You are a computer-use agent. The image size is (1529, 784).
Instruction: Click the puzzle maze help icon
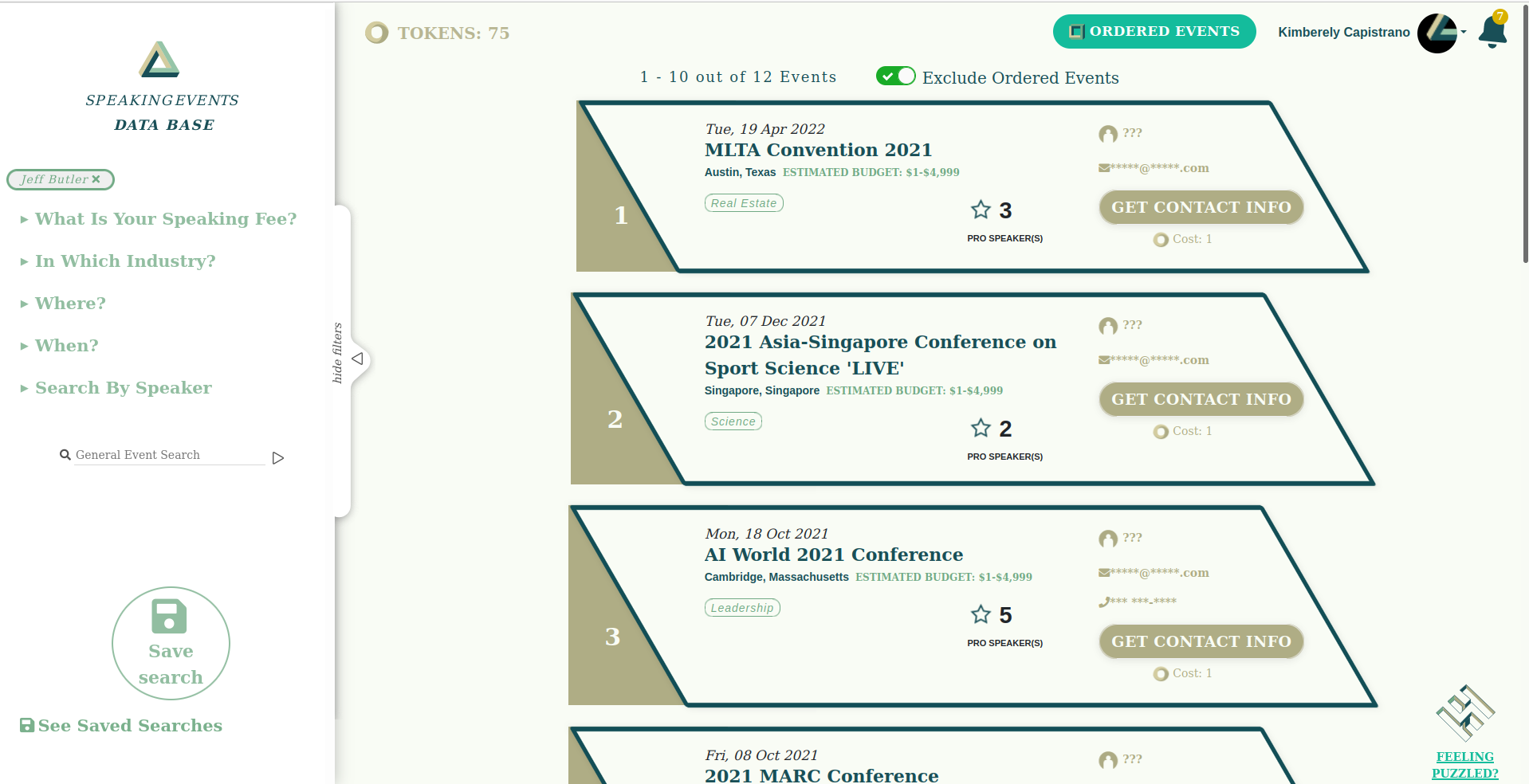(x=1465, y=713)
